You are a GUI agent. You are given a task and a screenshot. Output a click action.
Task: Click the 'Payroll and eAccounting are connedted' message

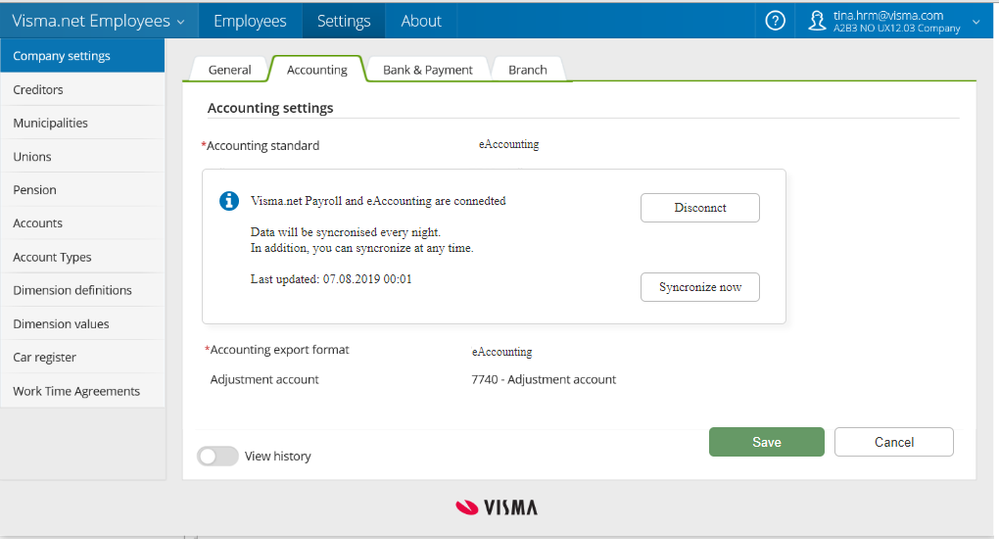coord(378,201)
